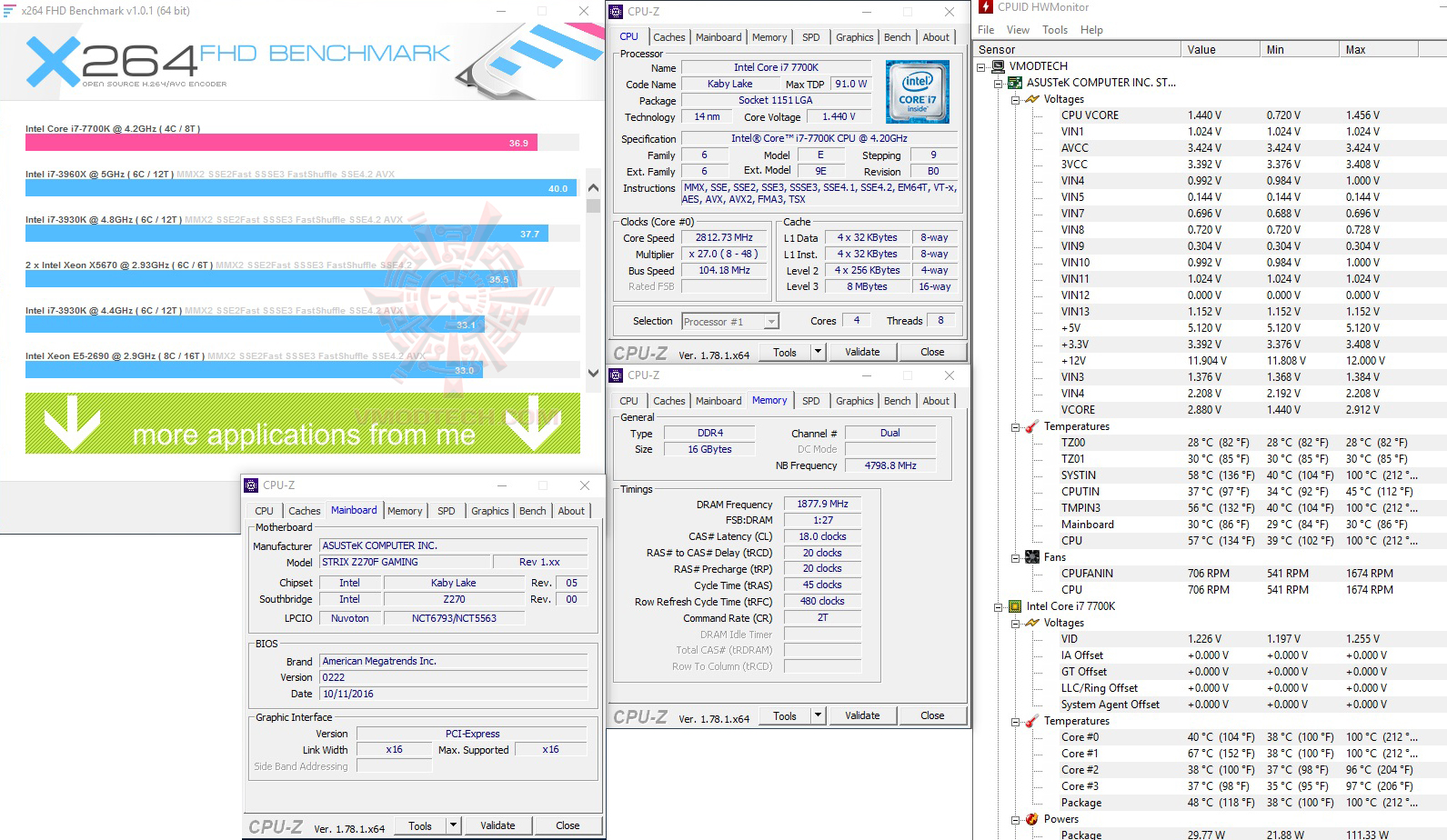Collapse the ASUSTeK COMPUTER INC. node
1447x840 pixels.
(x=998, y=83)
